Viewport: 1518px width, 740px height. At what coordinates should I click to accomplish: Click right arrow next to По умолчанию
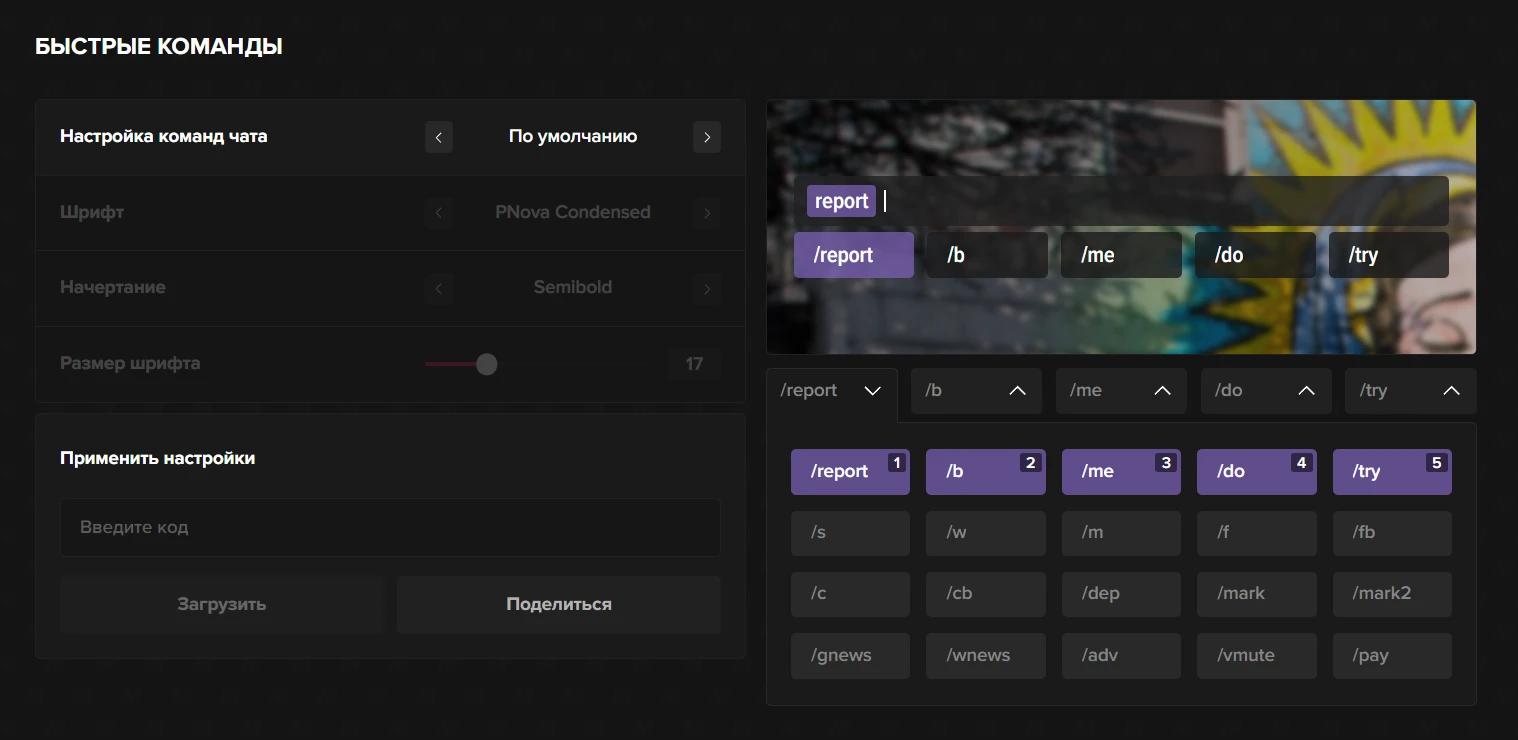tap(706, 137)
